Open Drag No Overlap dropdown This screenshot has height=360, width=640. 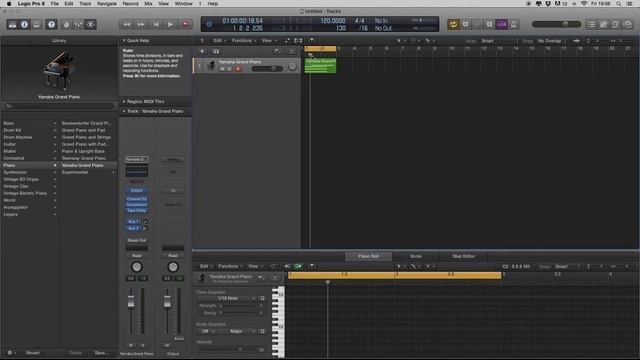point(551,41)
